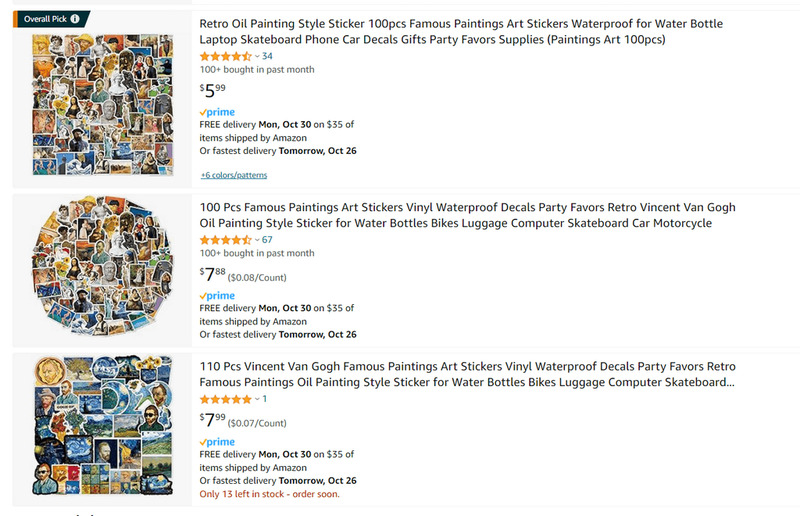
Task: Click the +6 colors/patterns link
Action: [234, 175]
